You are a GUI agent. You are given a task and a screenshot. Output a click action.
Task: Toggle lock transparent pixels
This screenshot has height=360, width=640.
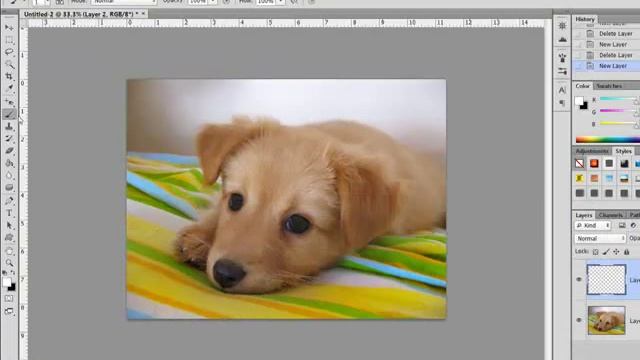coord(596,252)
